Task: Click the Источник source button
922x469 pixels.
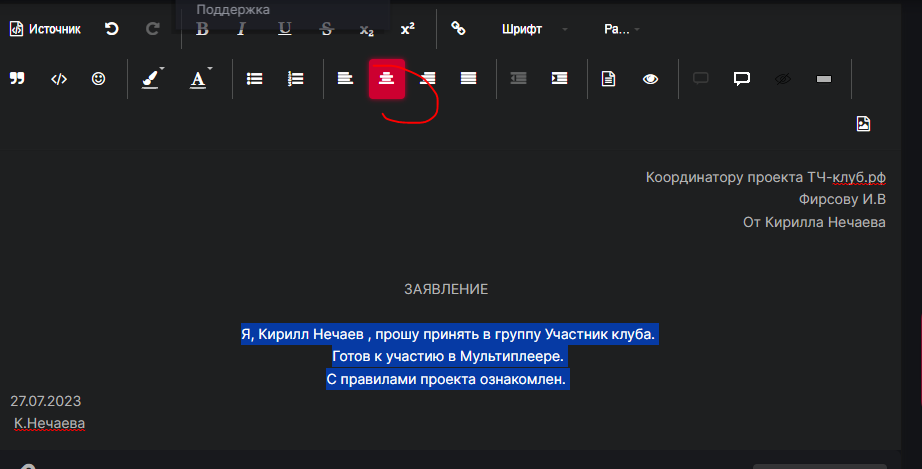Action: tap(45, 29)
